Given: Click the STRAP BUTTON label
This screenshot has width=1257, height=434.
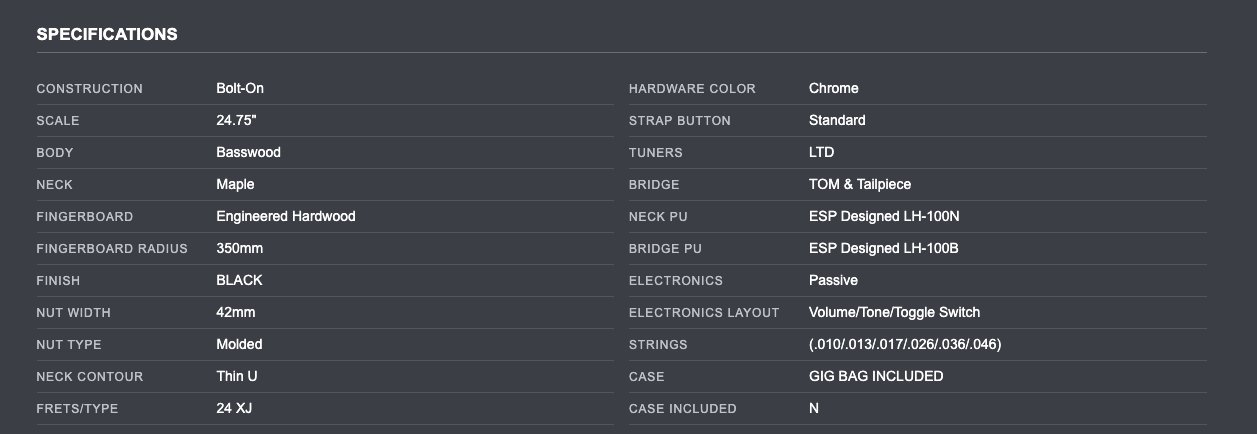Looking at the screenshot, I should coord(680,121).
